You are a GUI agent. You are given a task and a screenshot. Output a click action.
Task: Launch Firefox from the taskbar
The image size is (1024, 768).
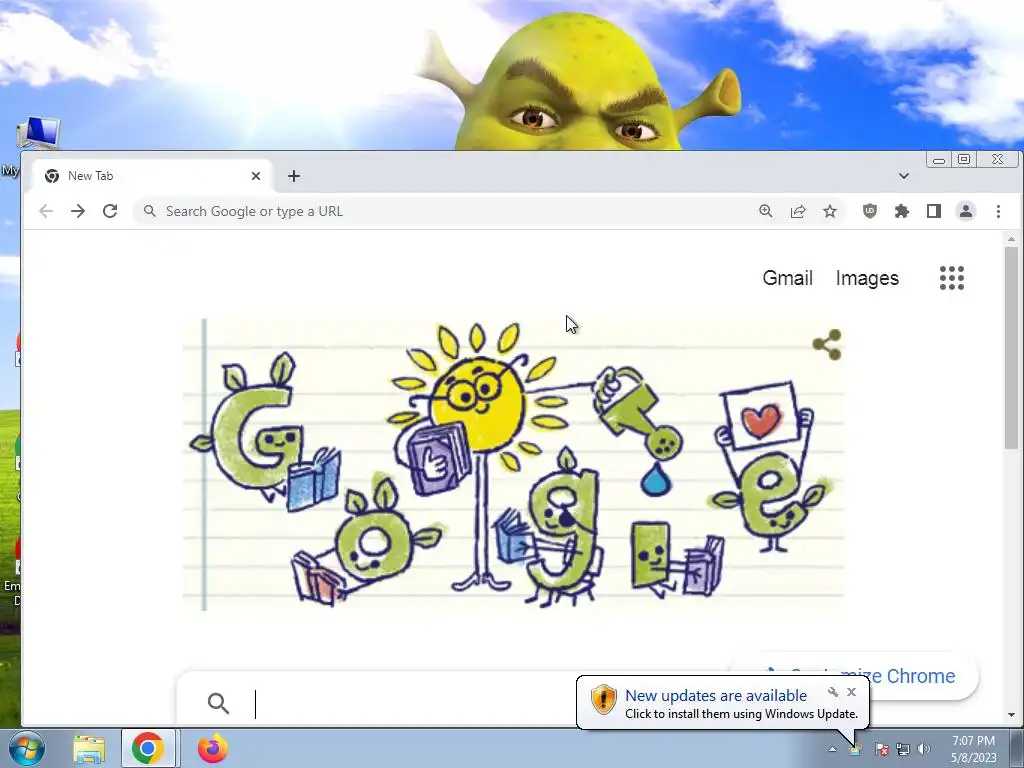click(x=212, y=748)
